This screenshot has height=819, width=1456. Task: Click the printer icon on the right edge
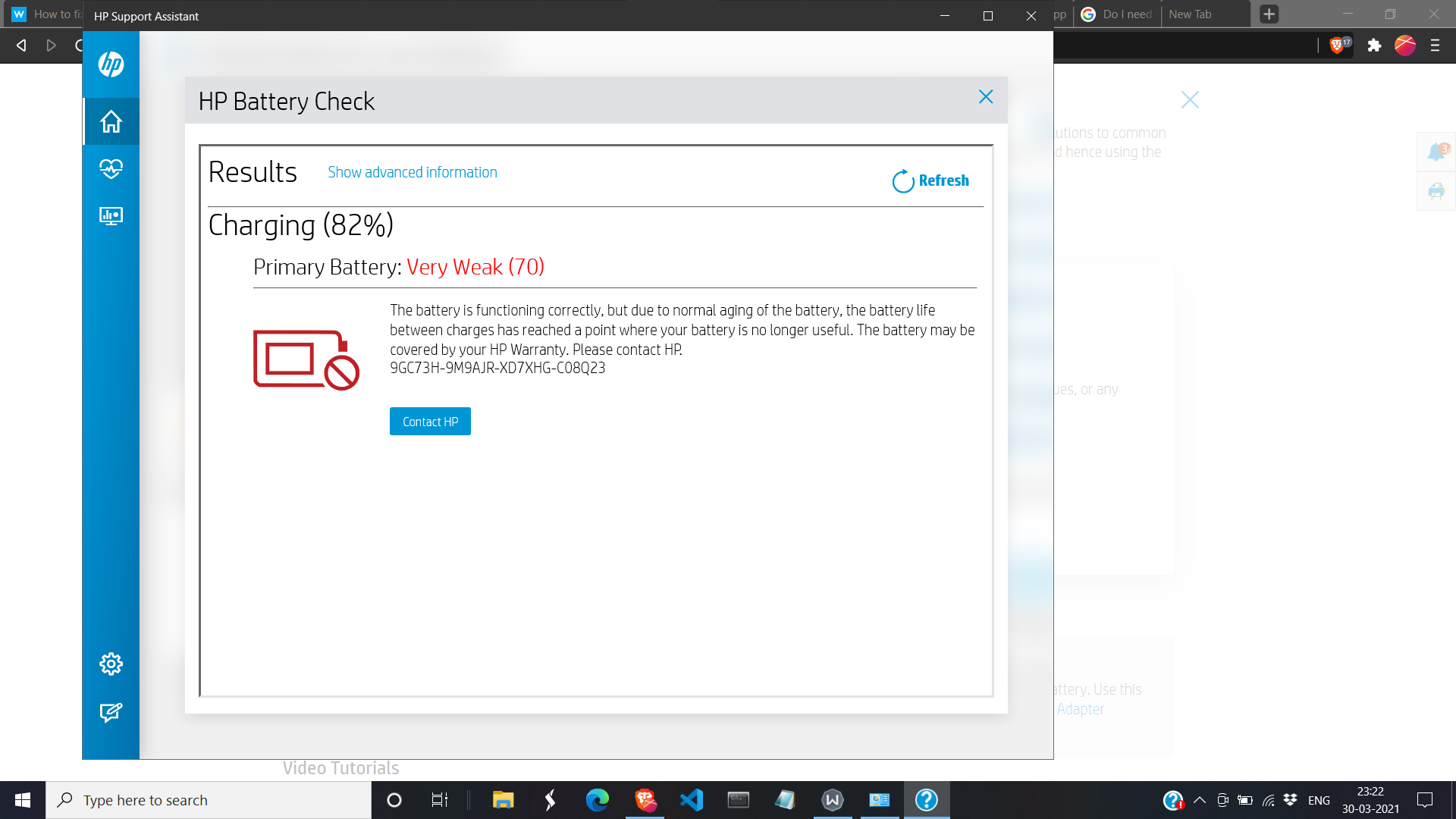tap(1436, 191)
